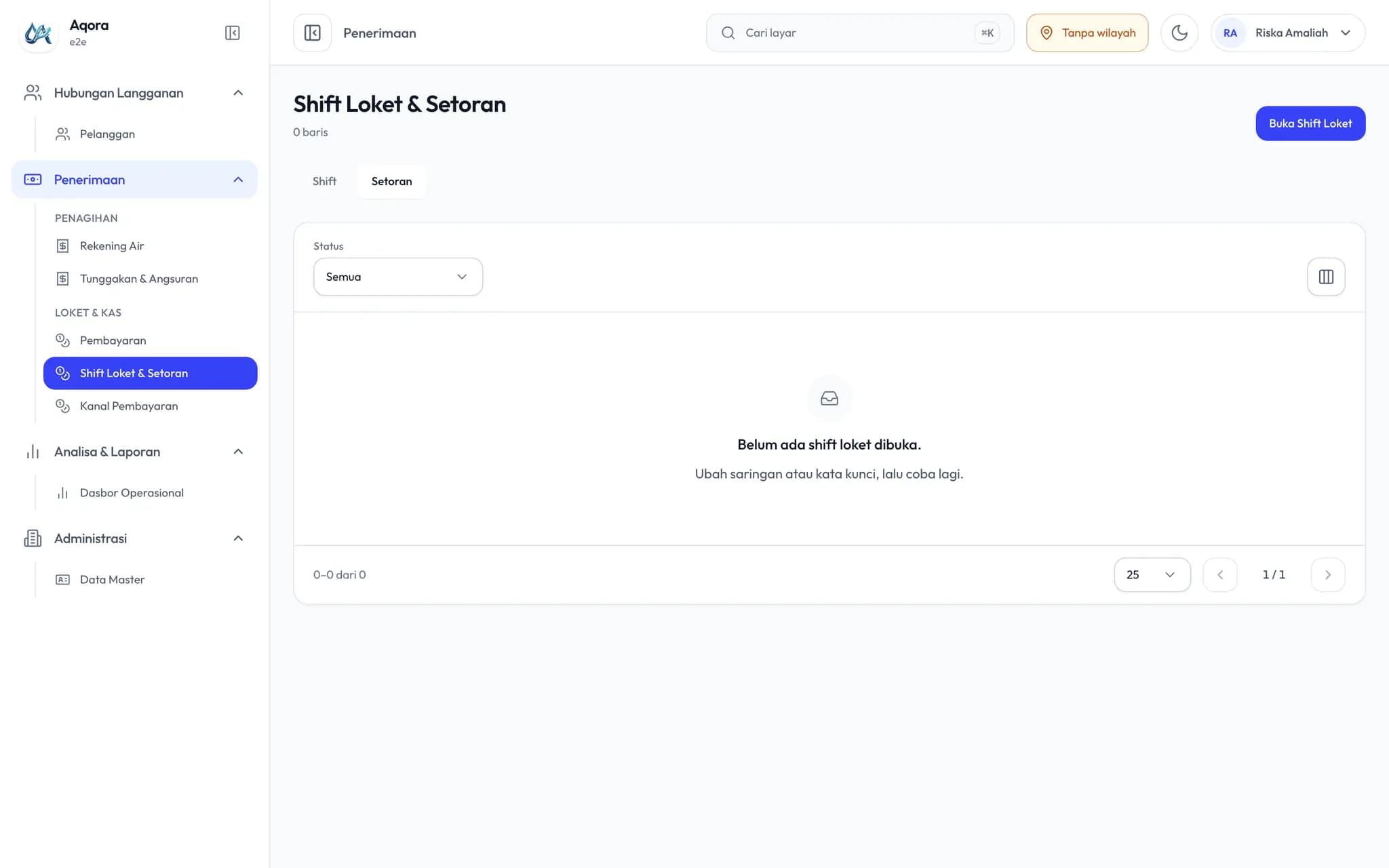Switch to dark mode with the moon icon

(x=1179, y=33)
